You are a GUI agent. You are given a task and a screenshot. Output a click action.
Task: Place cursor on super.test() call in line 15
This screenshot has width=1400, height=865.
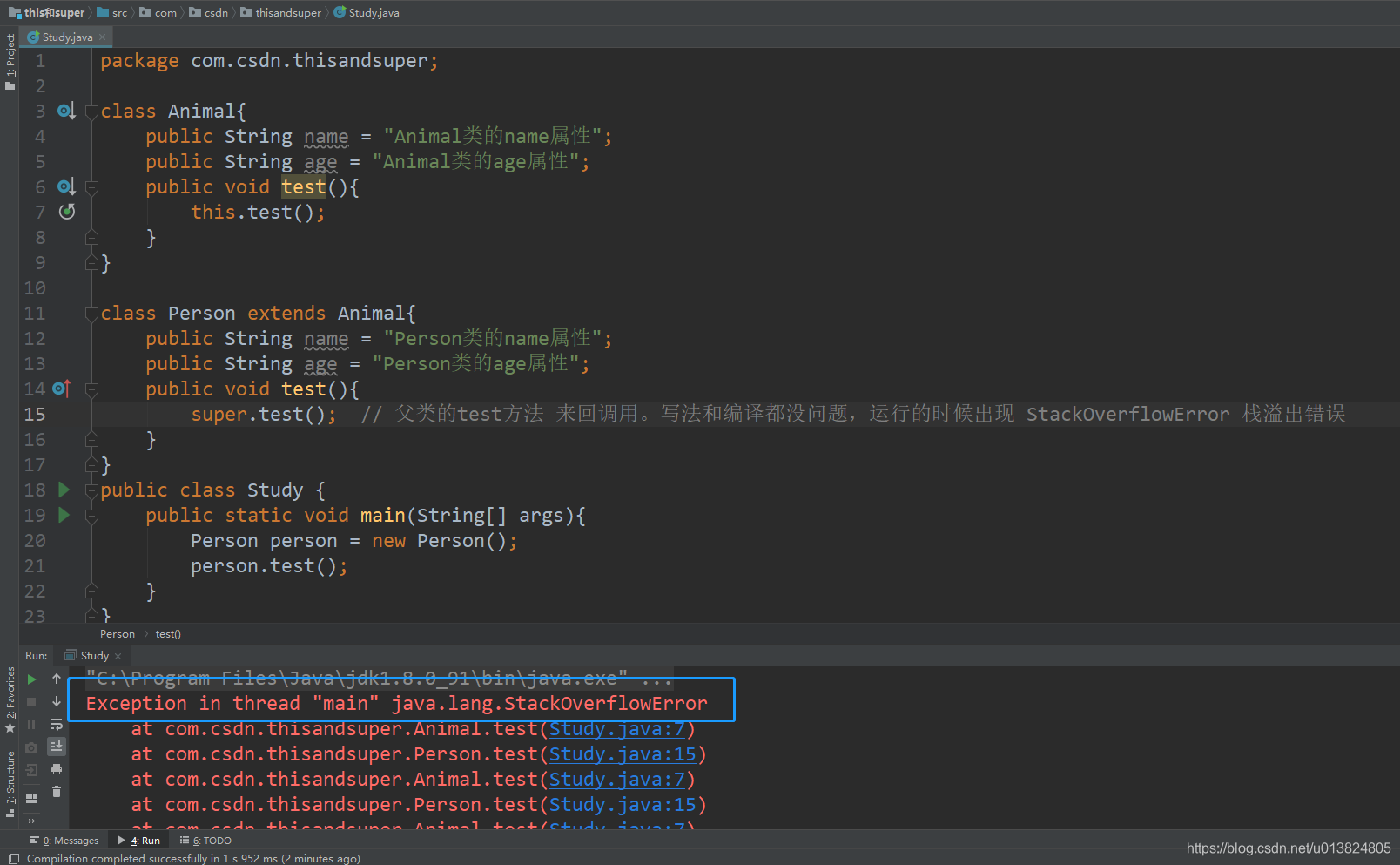264,415
